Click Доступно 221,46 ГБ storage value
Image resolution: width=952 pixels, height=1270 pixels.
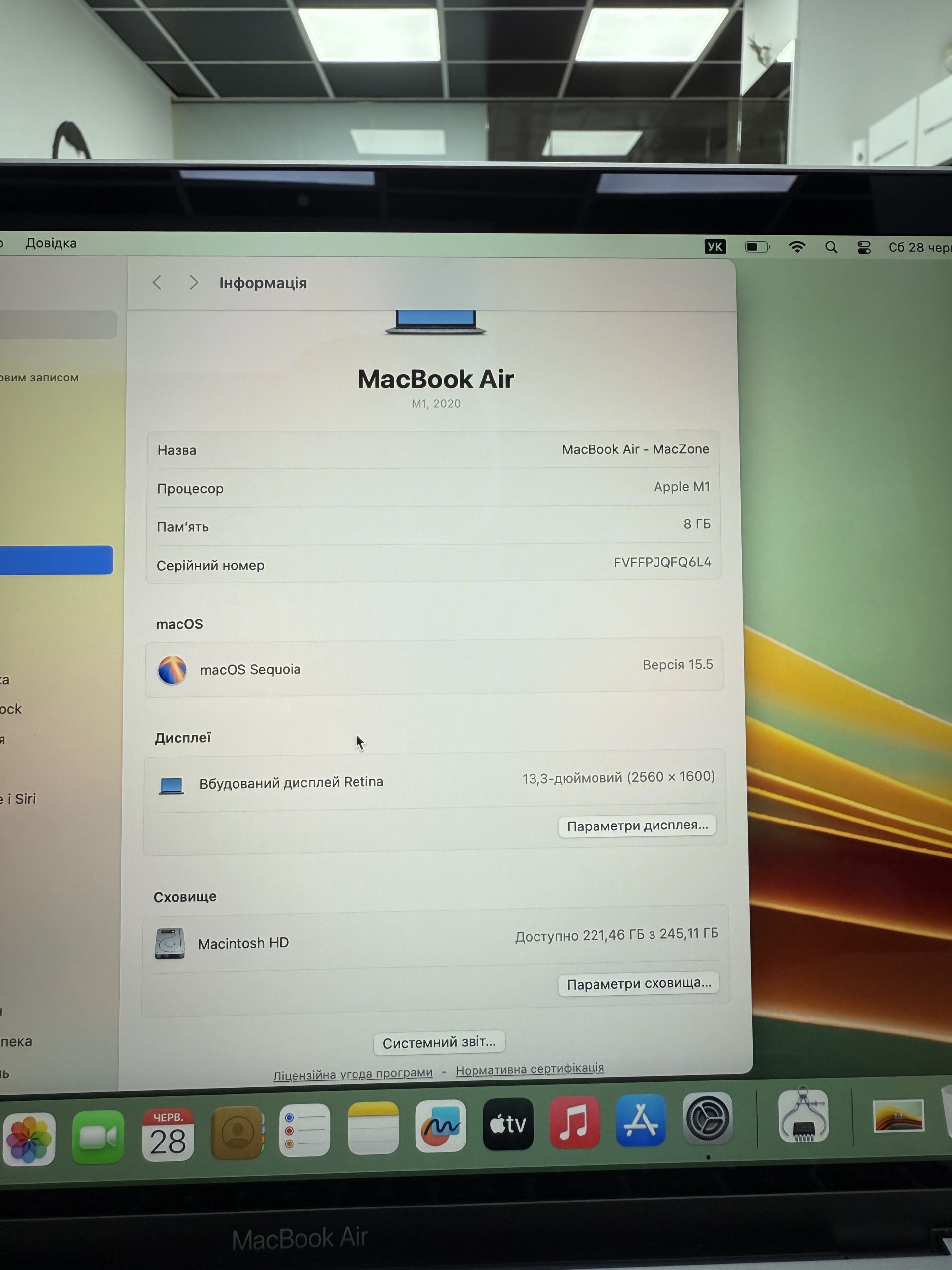pyautogui.click(x=616, y=935)
